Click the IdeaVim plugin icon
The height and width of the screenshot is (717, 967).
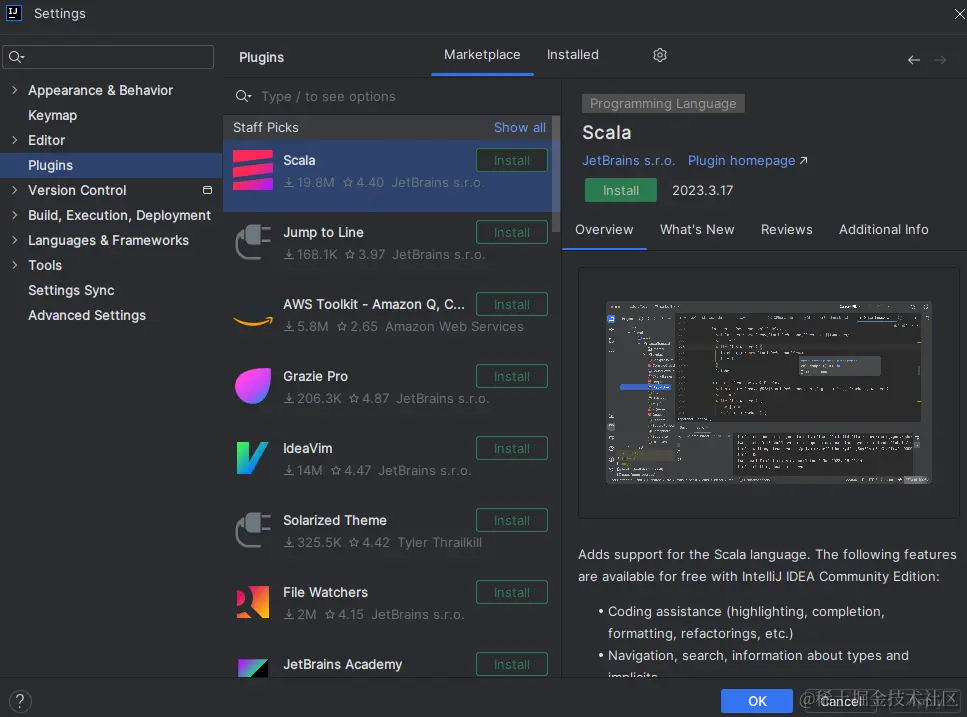click(253, 458)
